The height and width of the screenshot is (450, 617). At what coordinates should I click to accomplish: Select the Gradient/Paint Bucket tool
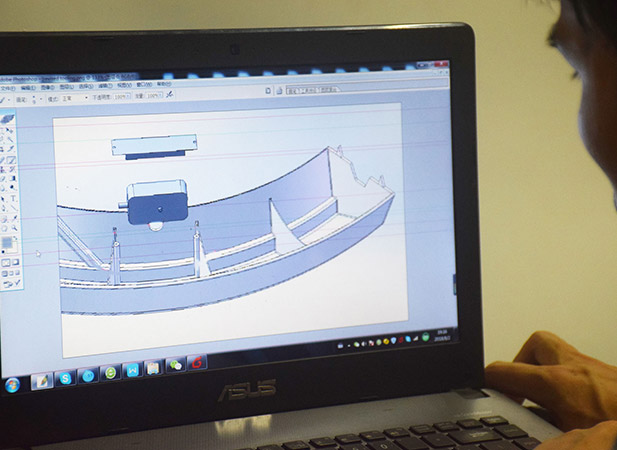[12, 178]
